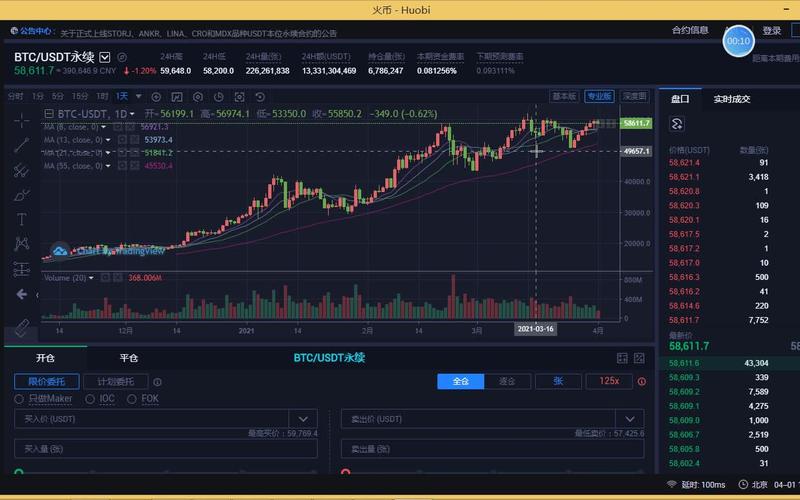Click the green buy amount slider handle

19,473
